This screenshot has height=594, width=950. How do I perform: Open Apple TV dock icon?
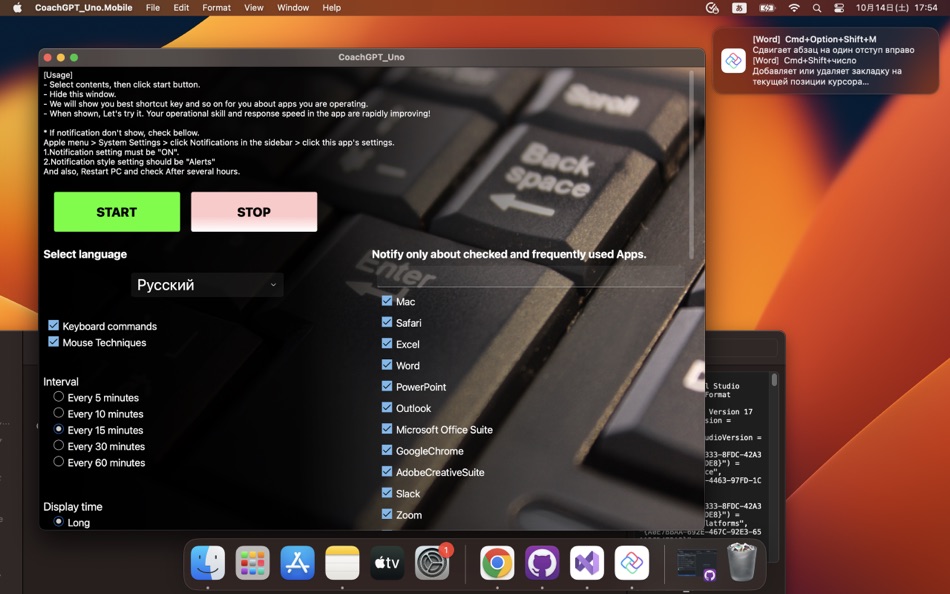pyautogui.click(x=387, y=562)
